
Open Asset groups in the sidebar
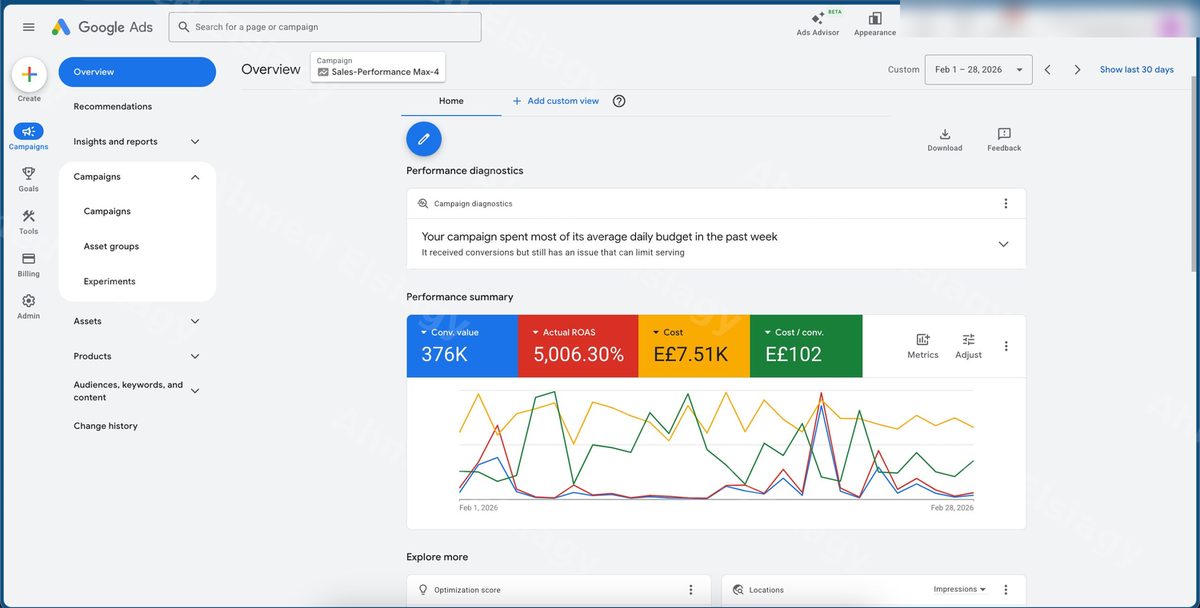coord(111,247)
